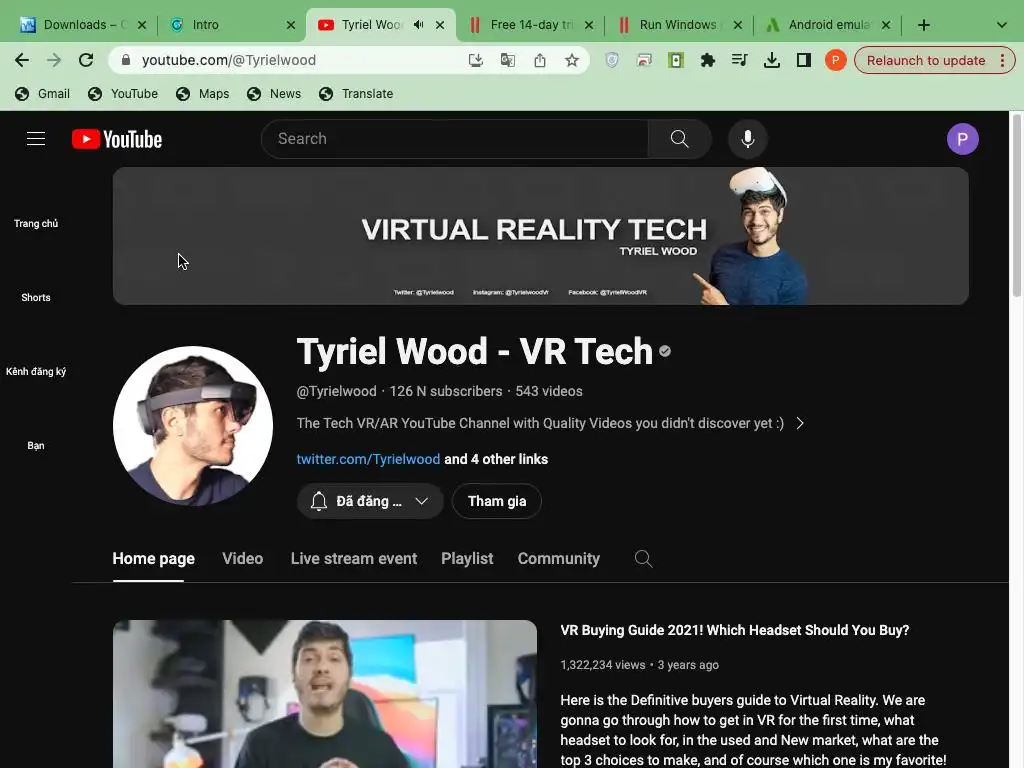
Task: Open browser downloads icon
Action: click(771, 60)
